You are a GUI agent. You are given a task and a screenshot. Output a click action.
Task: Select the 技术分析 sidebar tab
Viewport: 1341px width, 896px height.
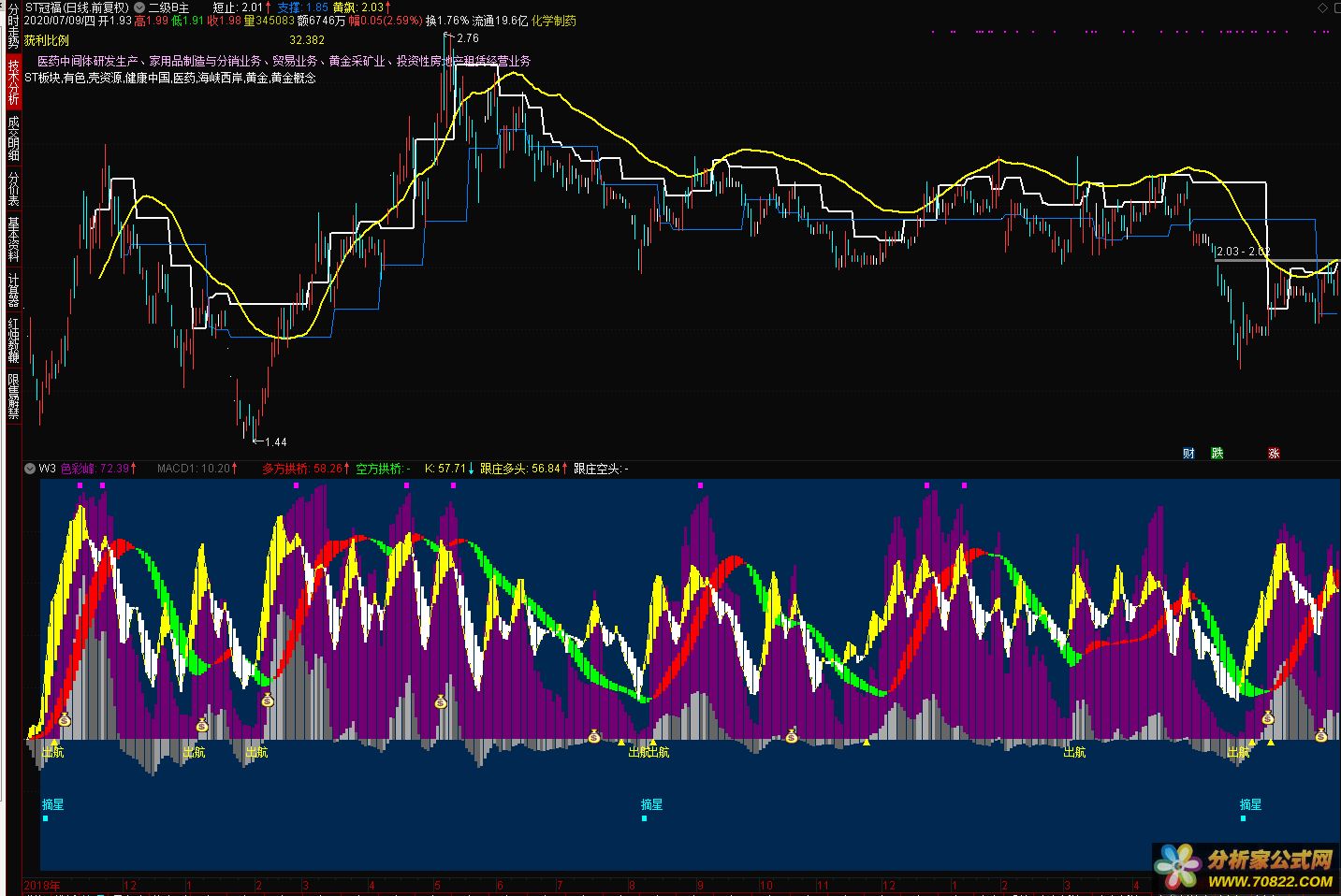[13, 81]
